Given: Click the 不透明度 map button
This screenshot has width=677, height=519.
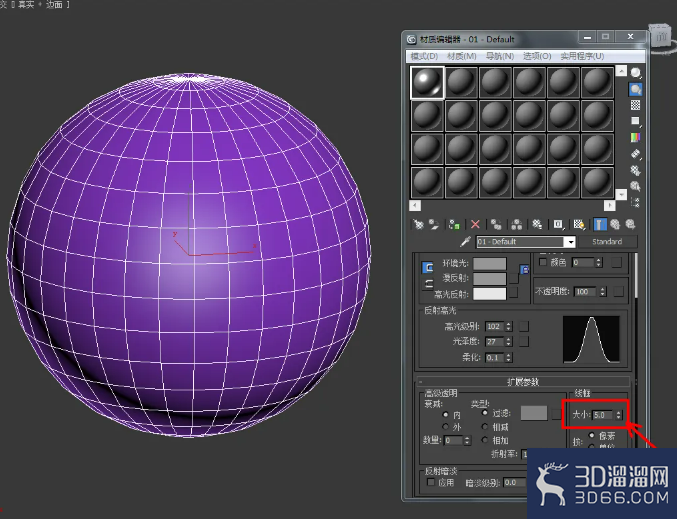Looking at the screenshot, I should tap(618, 292).
